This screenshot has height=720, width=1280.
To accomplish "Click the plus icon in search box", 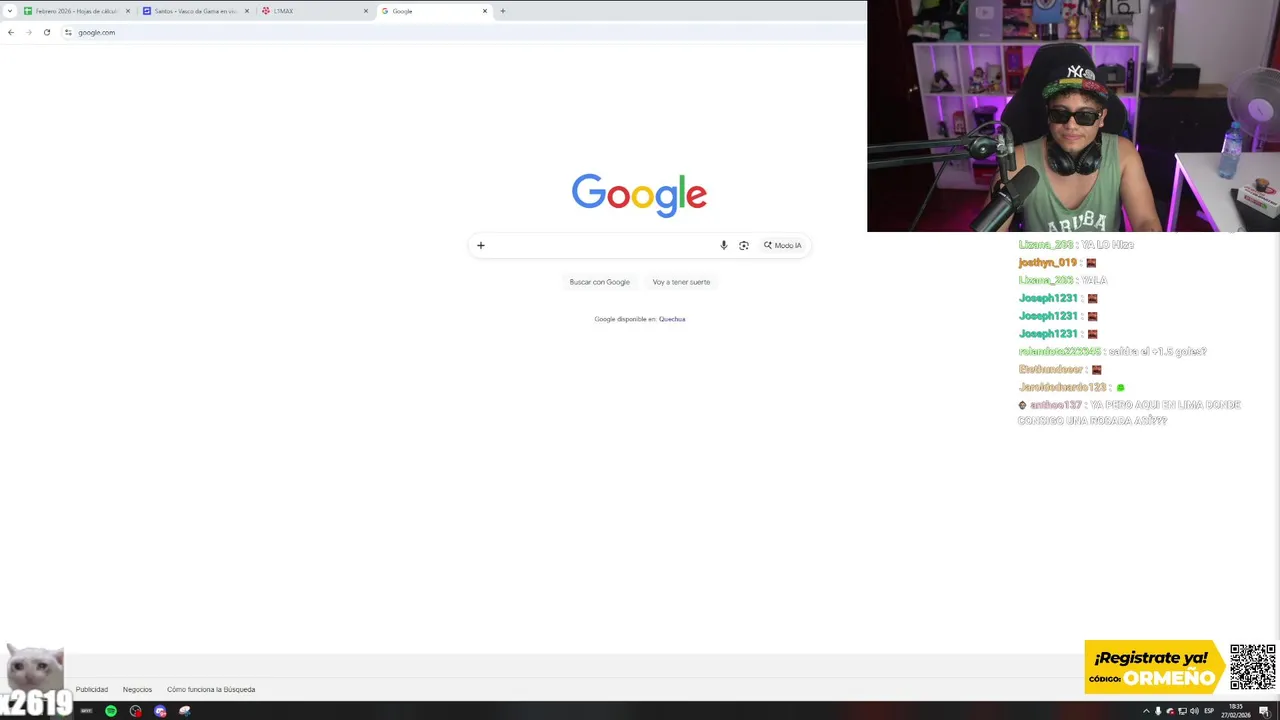I will (x=481, y=245).
